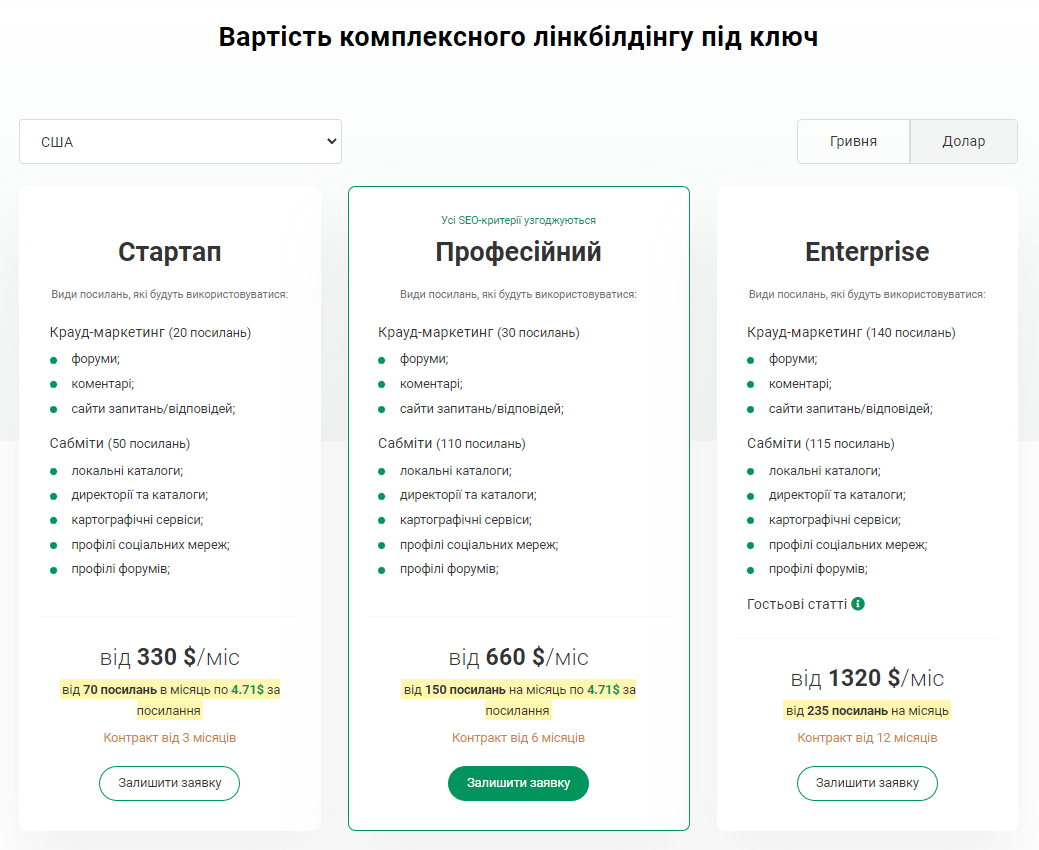Viewport: 1039px width, 850px height.
Task: Open the США country dropdown
Action: pos(180,142)
